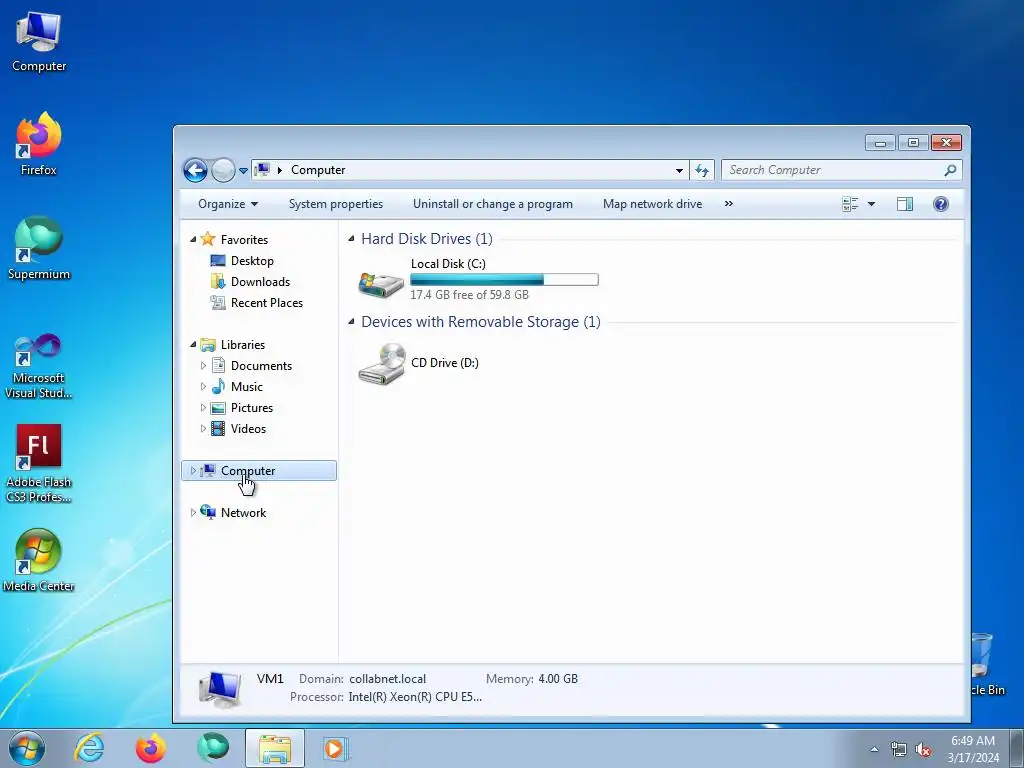Open the recent pages dropdown arrow
Image resolution: width=1024 pixels, height=768 pixels.
pyautogui.click(x=243, y=170)
